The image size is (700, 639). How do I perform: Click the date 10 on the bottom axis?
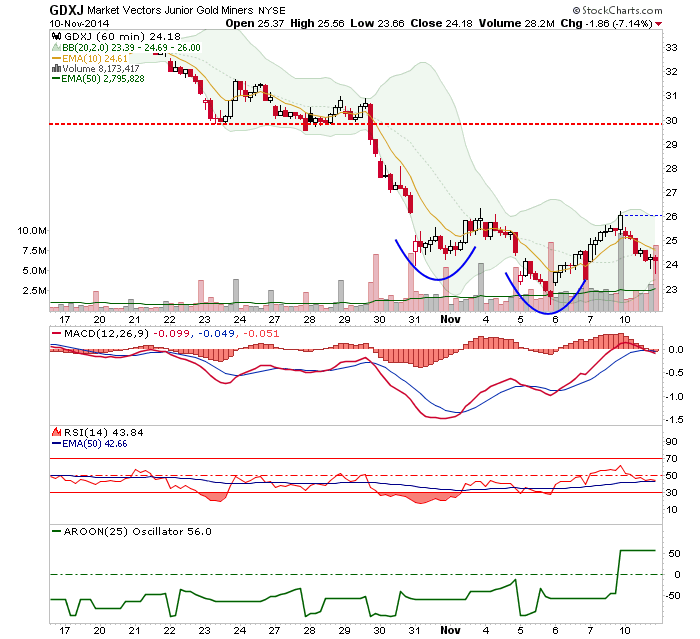(625, 631)
